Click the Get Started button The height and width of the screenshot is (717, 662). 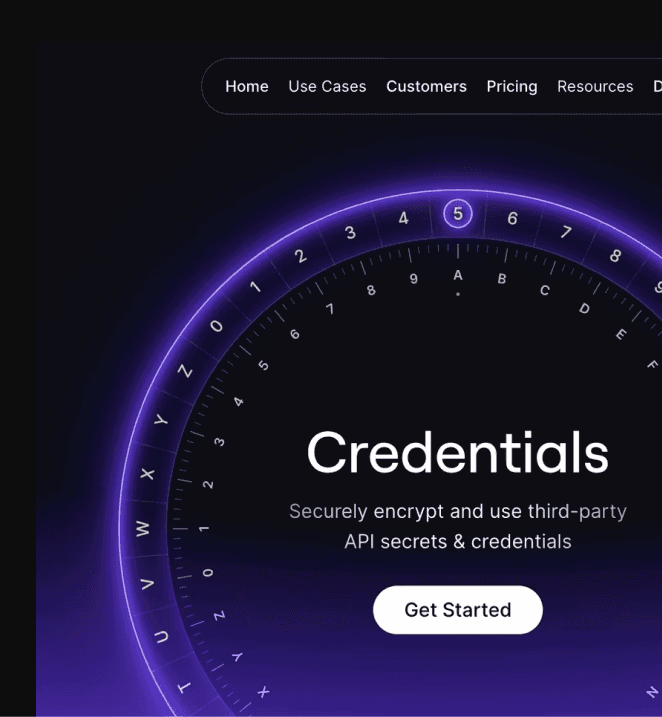(458, 610)
